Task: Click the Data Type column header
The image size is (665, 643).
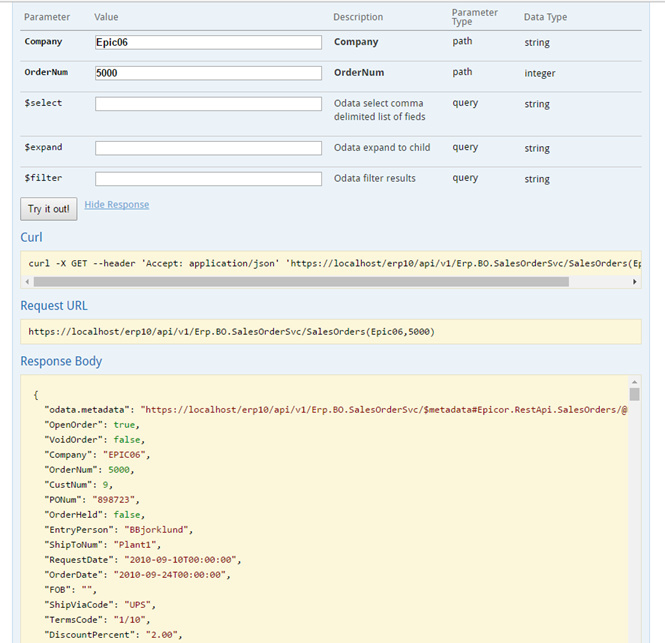Action: tap(545, 17)
